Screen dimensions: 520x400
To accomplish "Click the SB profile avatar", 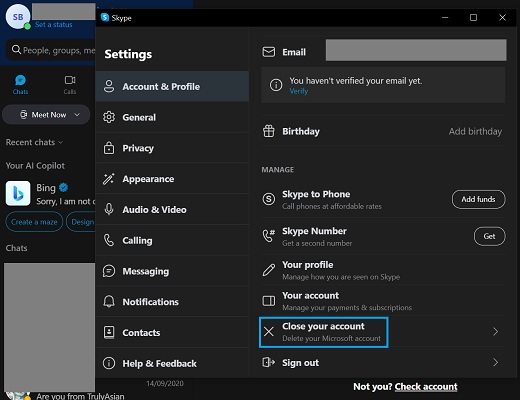I will (18, 17).
